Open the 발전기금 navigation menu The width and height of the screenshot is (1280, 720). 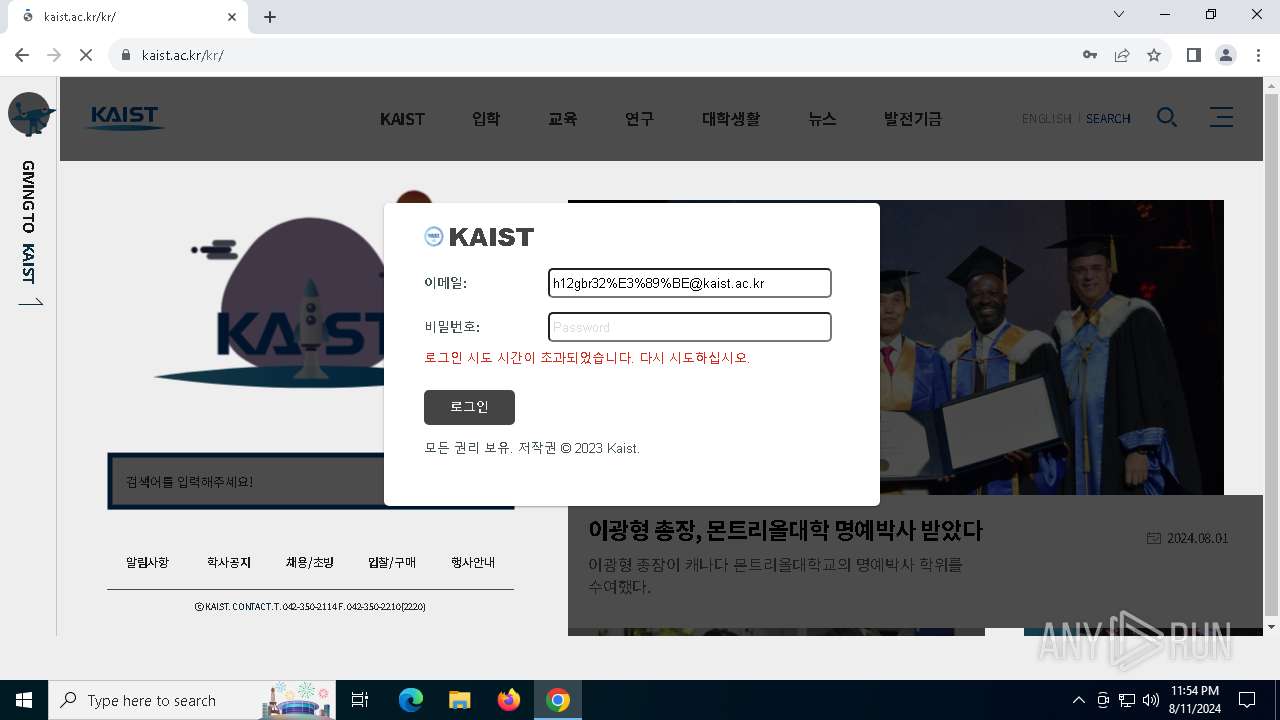[913, 119]
